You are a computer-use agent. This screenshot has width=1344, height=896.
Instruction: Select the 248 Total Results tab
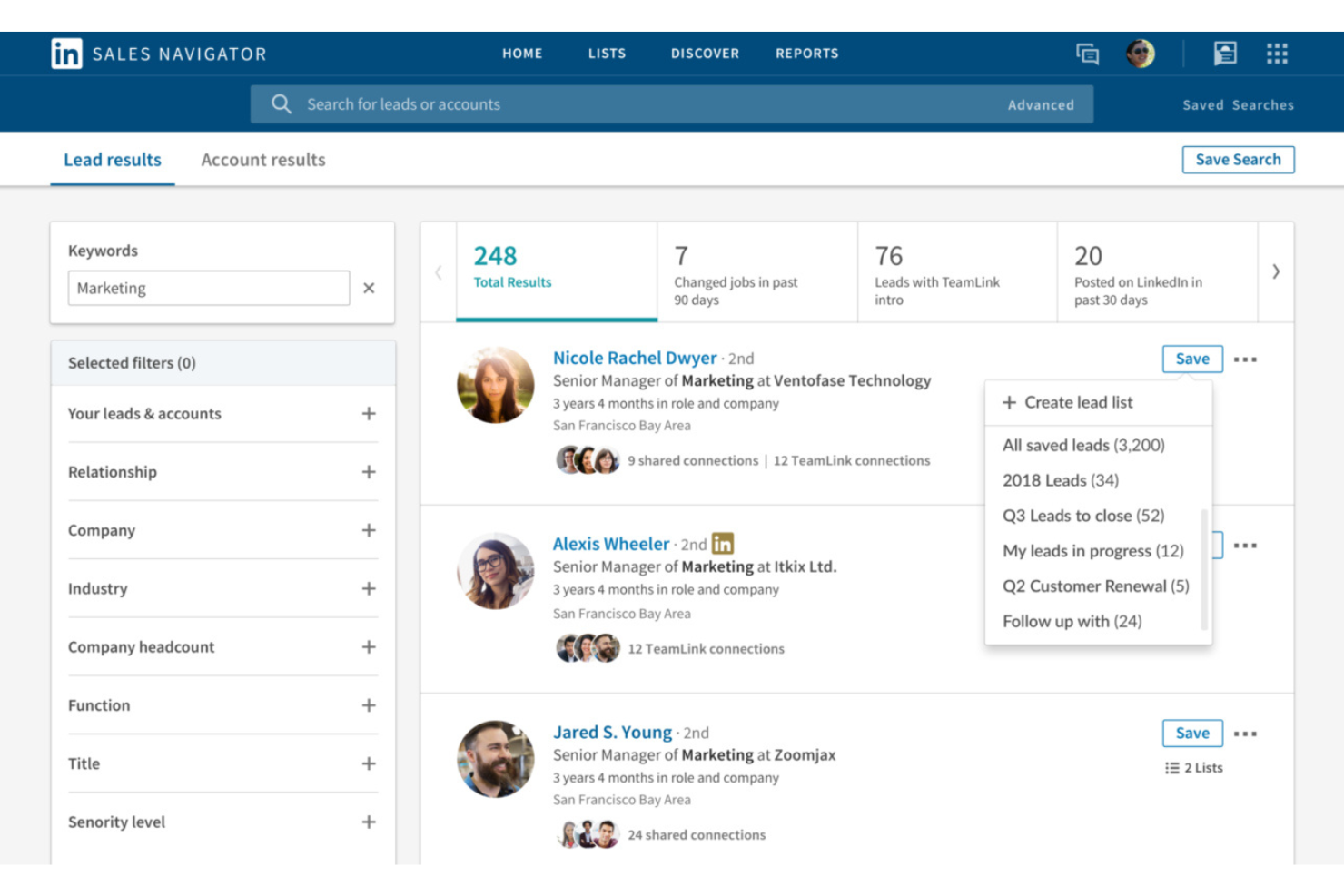557,271
